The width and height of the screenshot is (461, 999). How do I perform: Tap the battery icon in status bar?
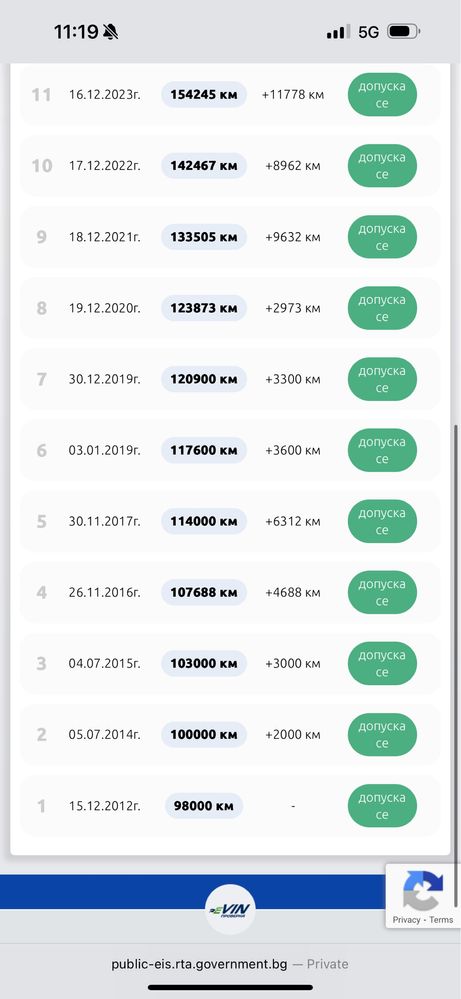(x=404, y=31)
